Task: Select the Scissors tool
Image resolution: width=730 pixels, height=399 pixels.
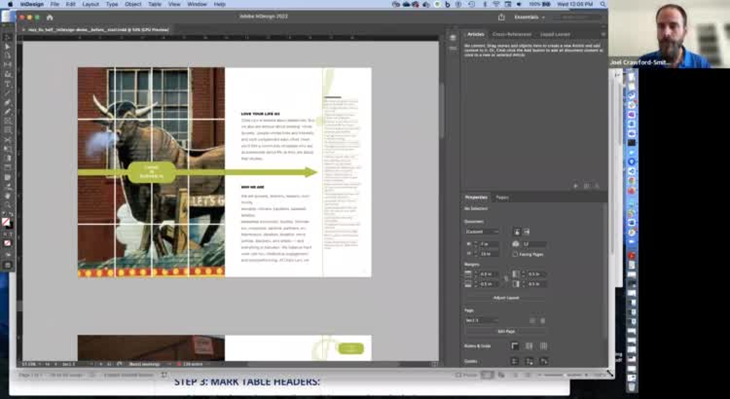Action: (x=7, y=140)
